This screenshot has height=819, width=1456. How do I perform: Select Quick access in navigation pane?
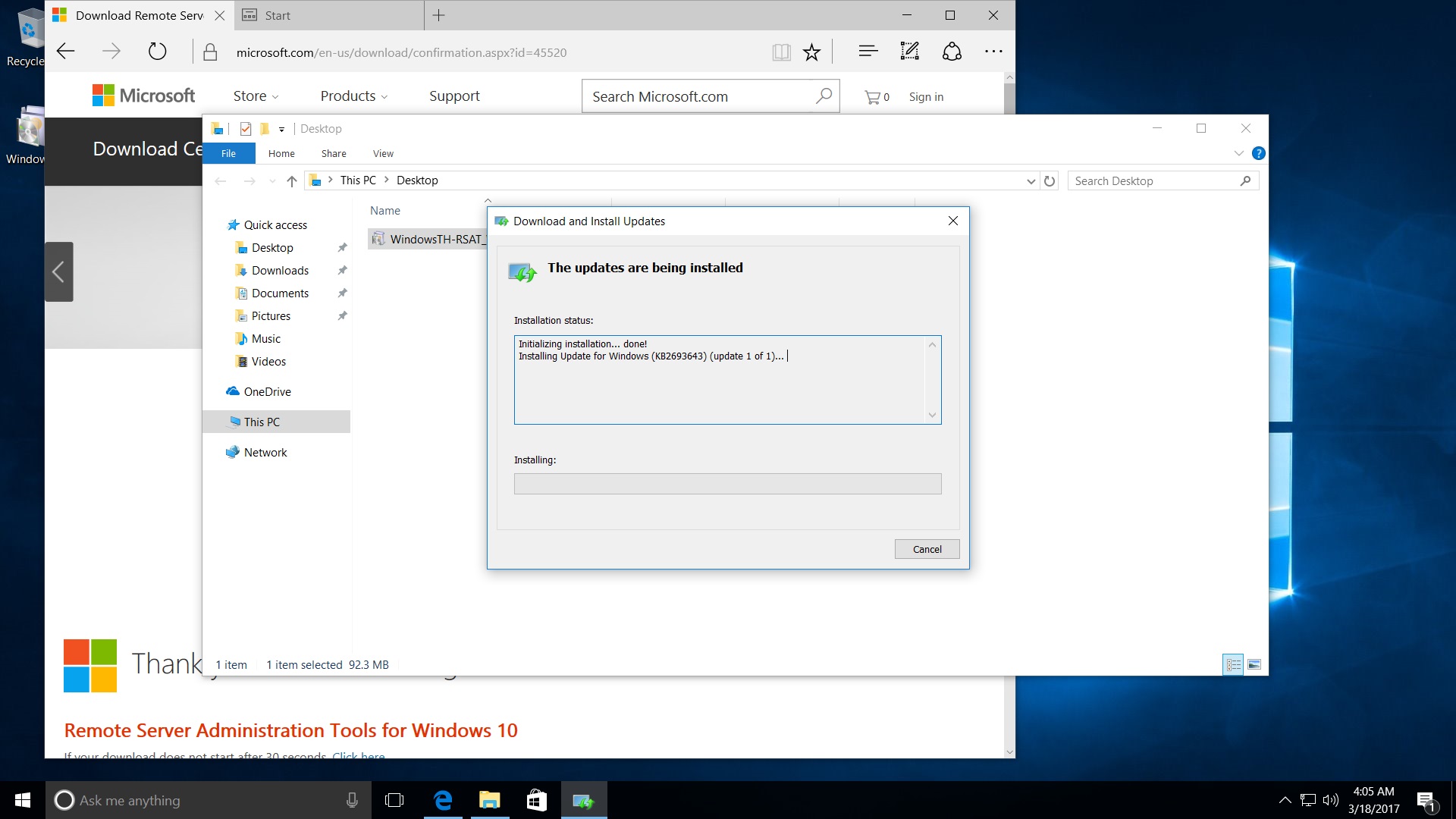(x=275, y=225)
